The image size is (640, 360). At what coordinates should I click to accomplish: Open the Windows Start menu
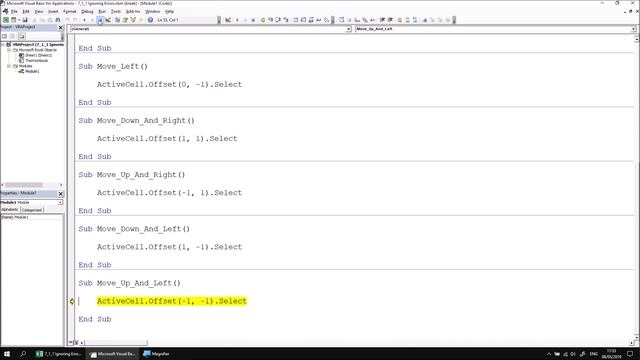point(7,354)
